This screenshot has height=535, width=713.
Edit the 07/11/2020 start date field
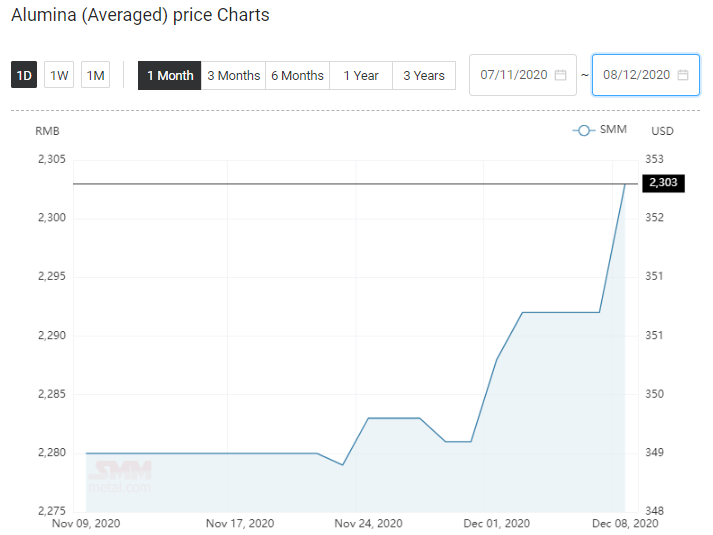point(523,75)
